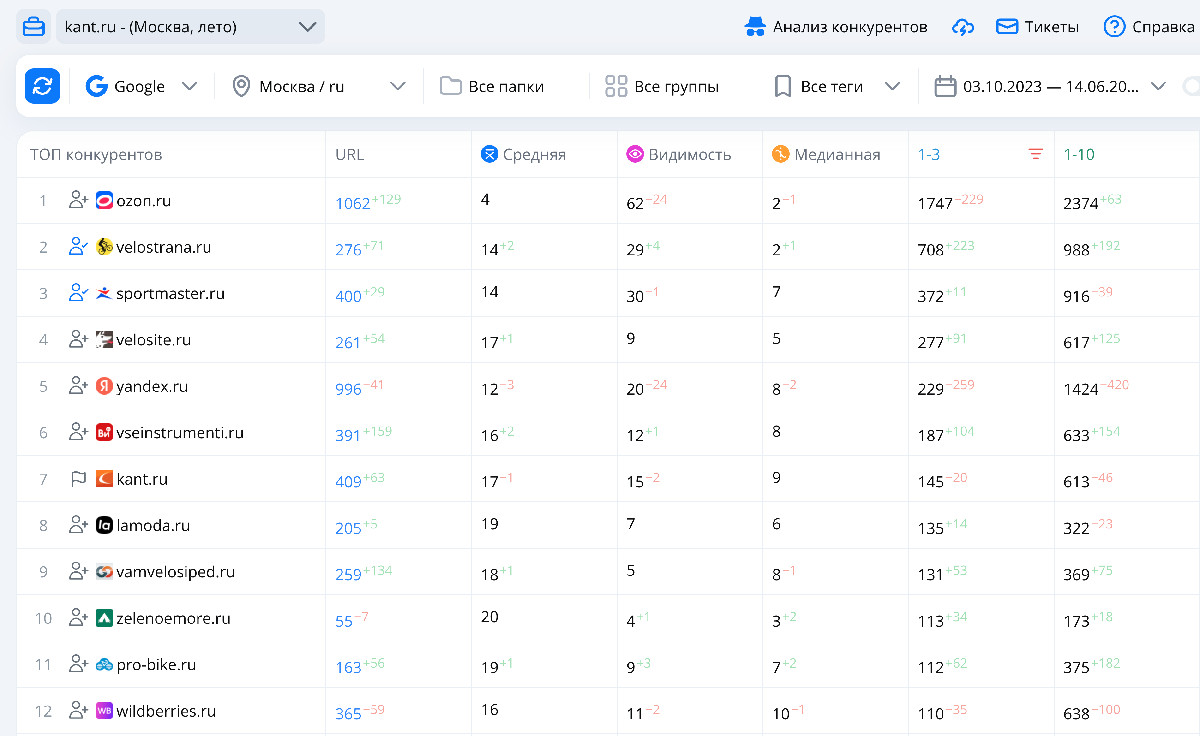The image size is (1200, 736).
Task: Open URL count 259 for vamvelosiped.ru
Action: pyautogui.click(x=348, y=575)
